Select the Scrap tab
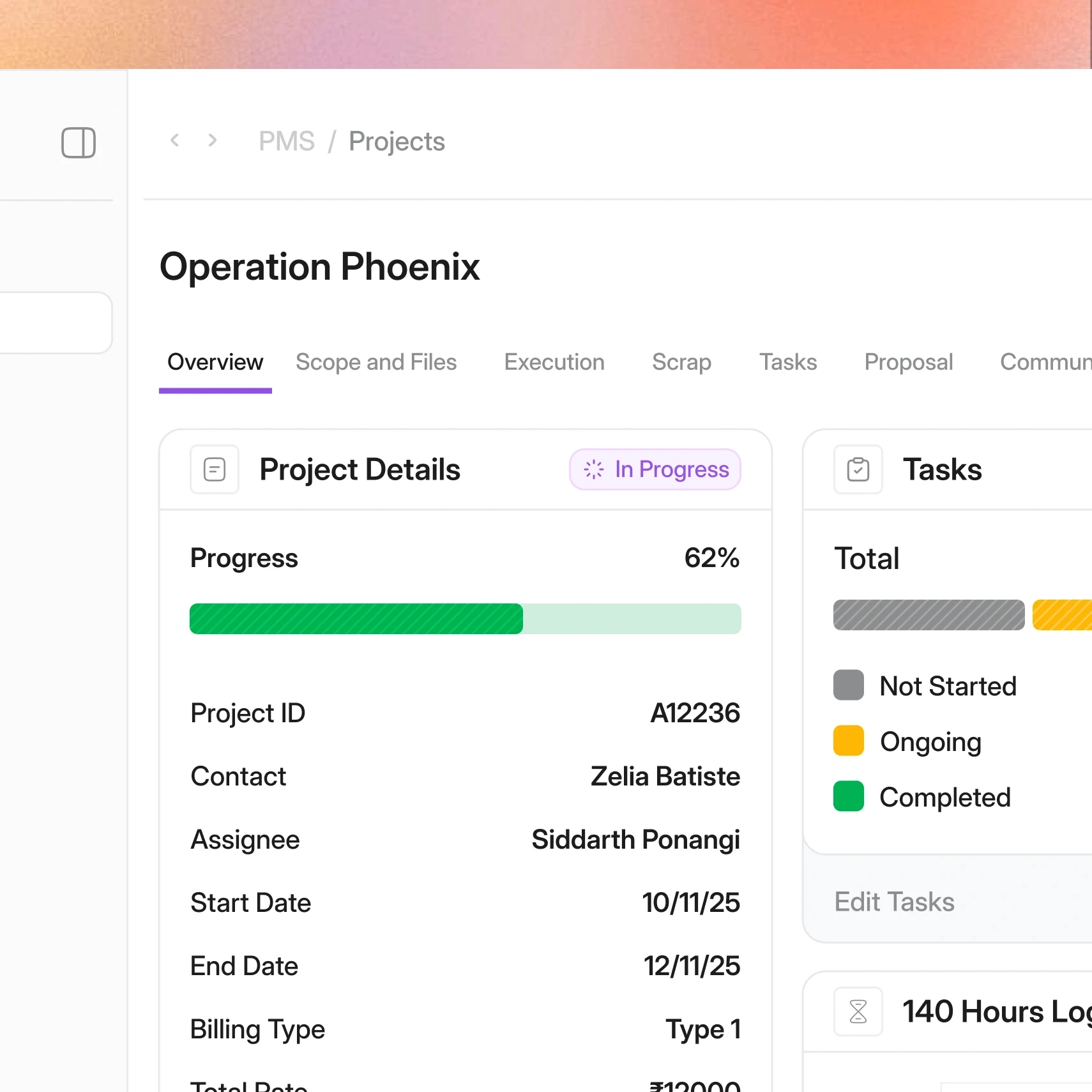Screen dimensions: 1092x1092 pyautogui.click(x=681, y=362)
